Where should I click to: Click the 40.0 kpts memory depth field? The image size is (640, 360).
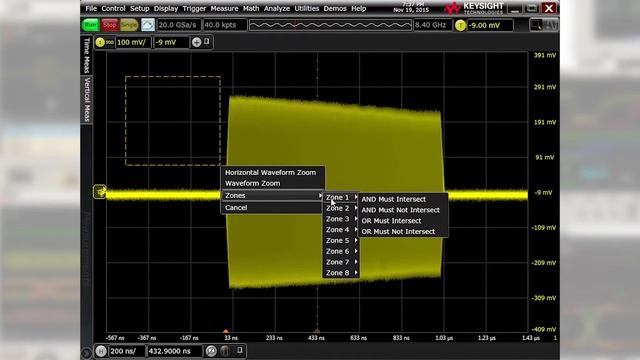click(225, 25)
